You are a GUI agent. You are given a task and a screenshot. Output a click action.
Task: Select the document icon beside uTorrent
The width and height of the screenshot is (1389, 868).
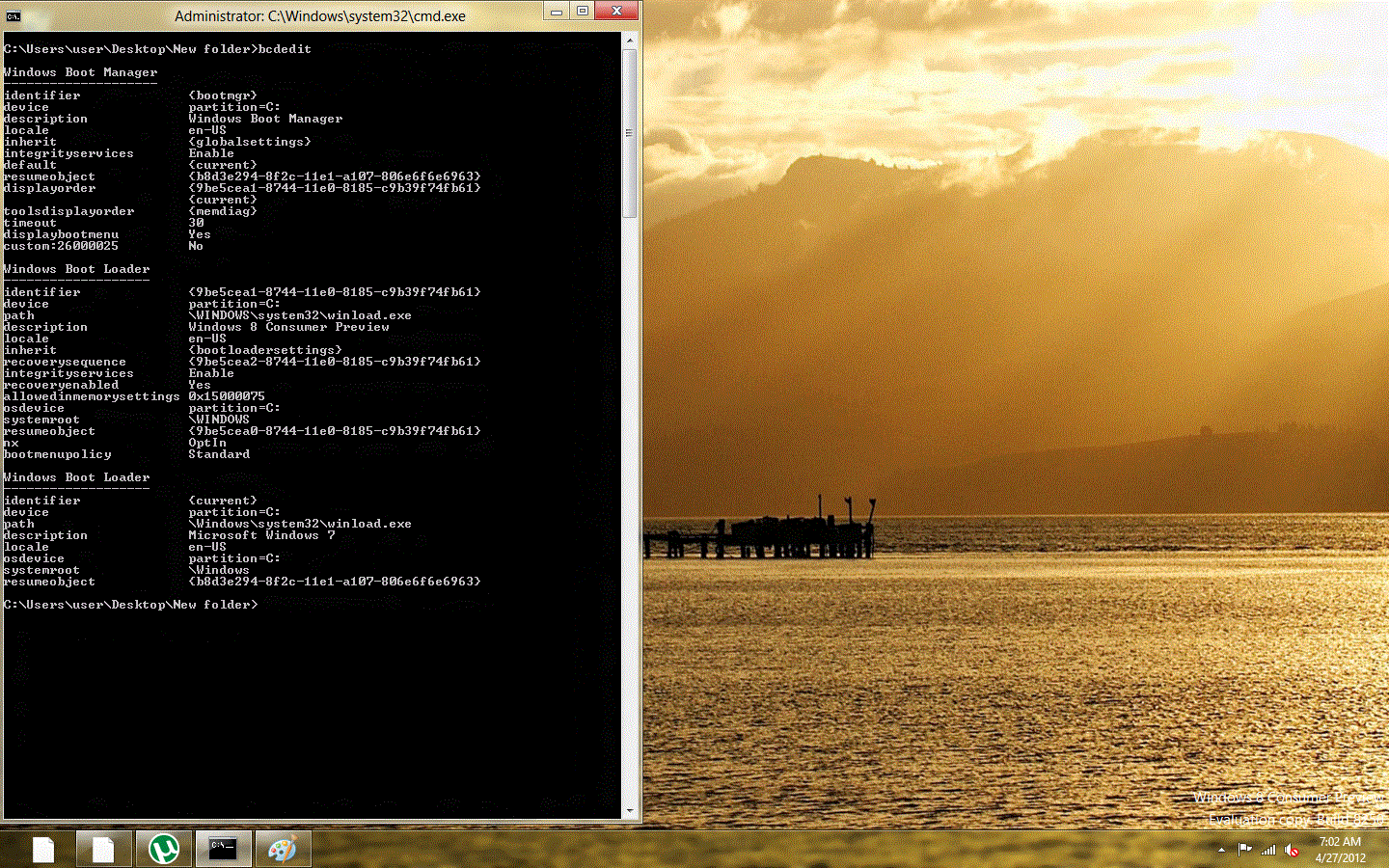click(x=103, y=850)
